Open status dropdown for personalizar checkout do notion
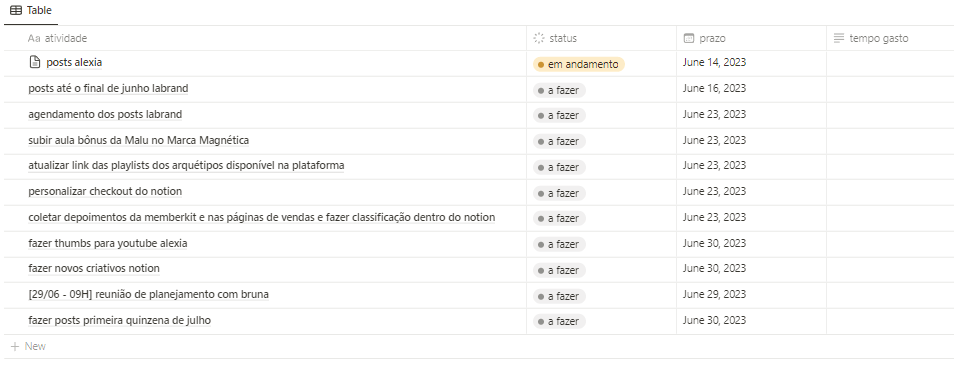Image resolution: width=954 pixels, height=365 pixels. (x=559, y=193)
